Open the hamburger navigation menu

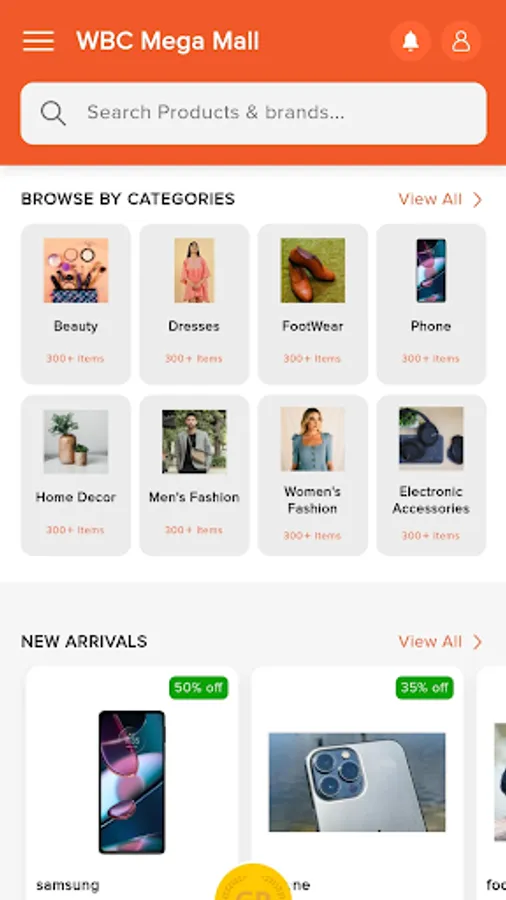point(38,41)
